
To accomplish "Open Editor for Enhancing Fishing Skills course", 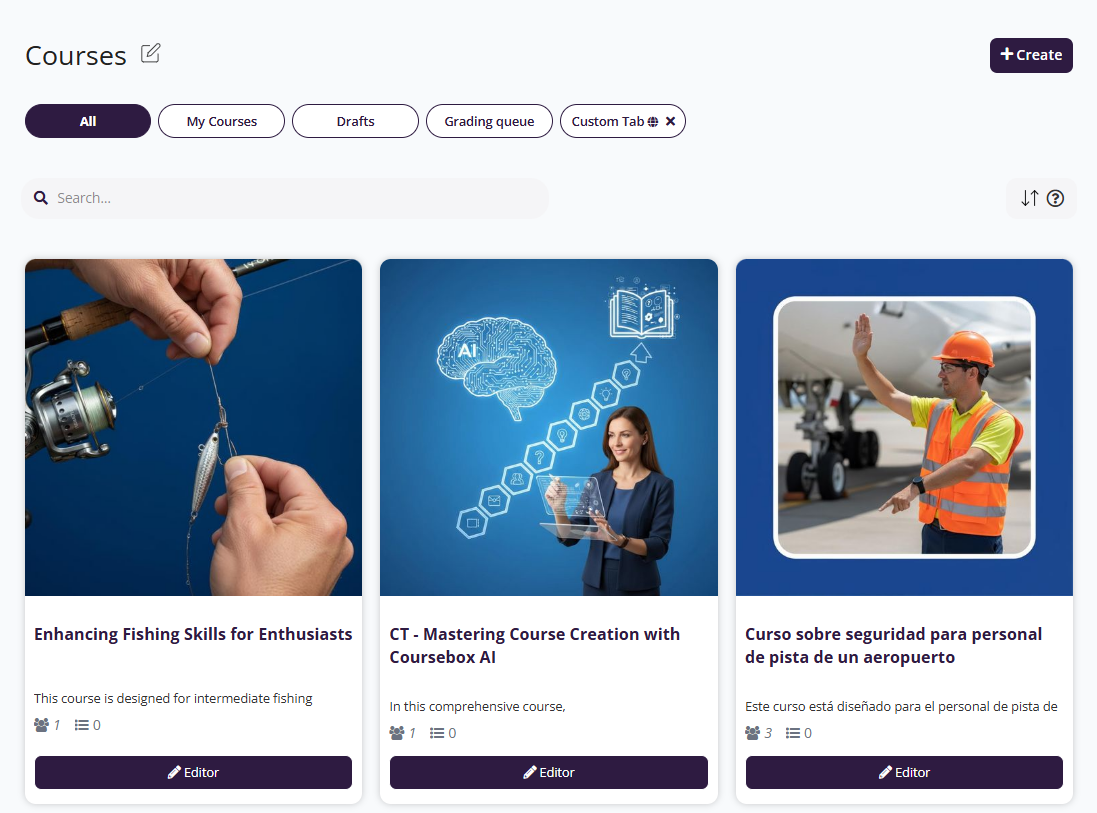I will 193,772.
